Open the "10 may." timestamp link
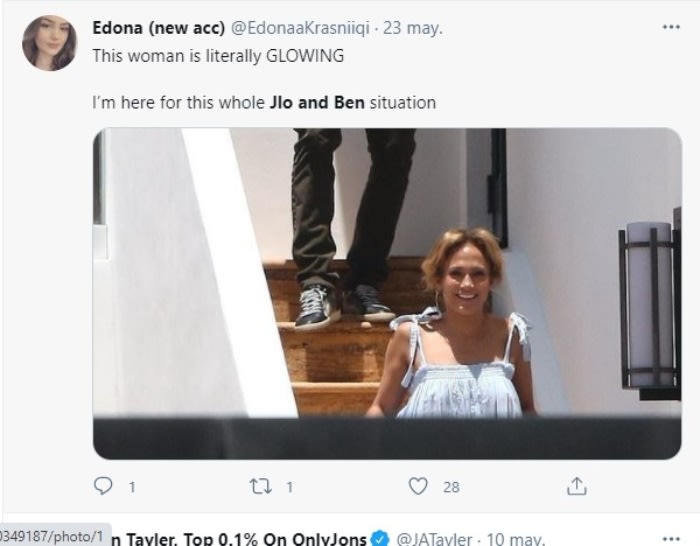 pyautogui.click(x=516, y=539)
